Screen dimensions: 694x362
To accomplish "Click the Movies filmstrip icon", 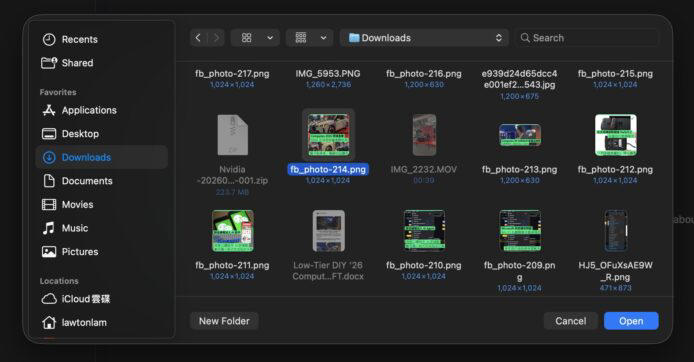I will pos(49,204).
